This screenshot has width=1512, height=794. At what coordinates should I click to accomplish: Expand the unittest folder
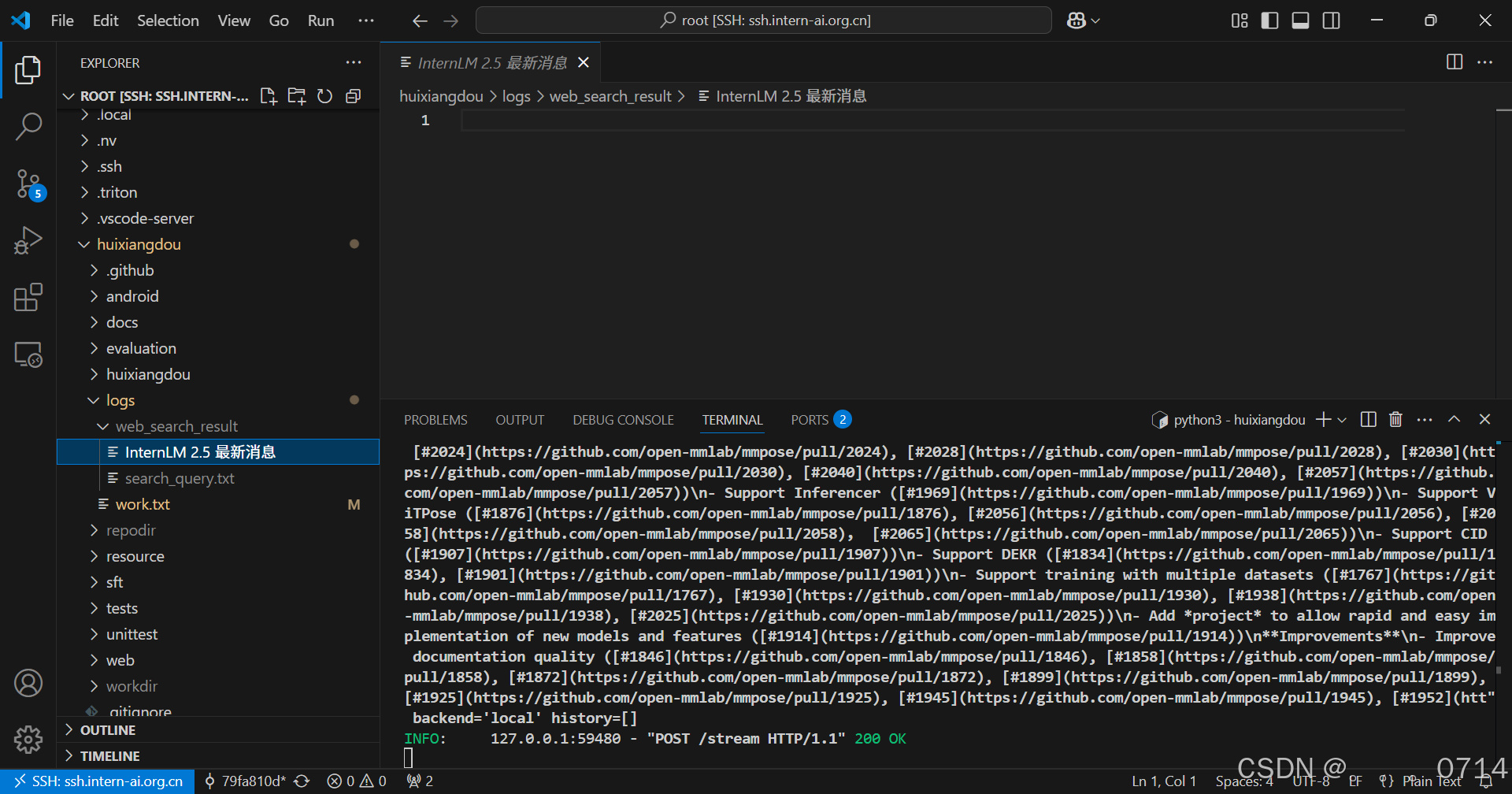[x=218, y=634]
